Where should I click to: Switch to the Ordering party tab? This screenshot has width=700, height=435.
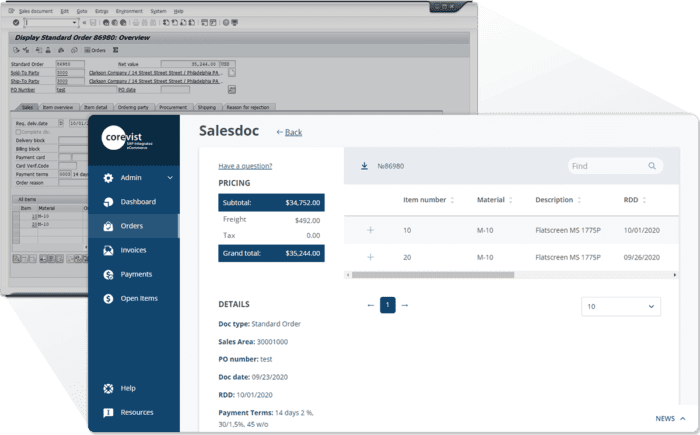tap(133, 107)
